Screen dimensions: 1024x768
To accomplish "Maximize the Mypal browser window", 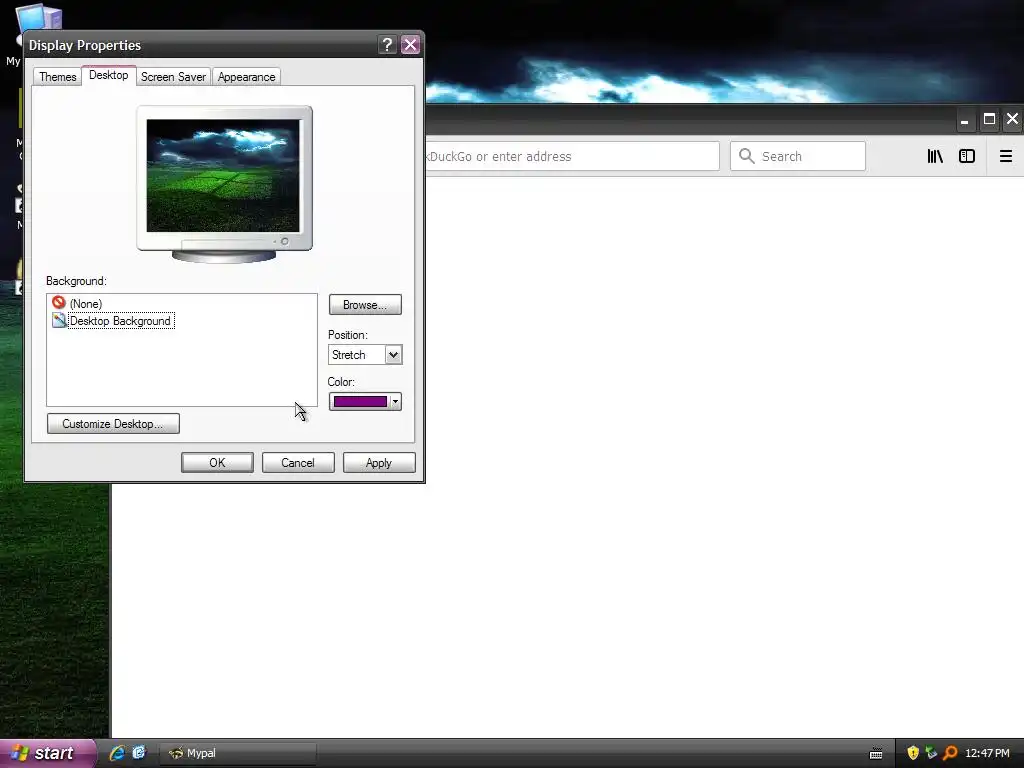I will pos(989,120).
